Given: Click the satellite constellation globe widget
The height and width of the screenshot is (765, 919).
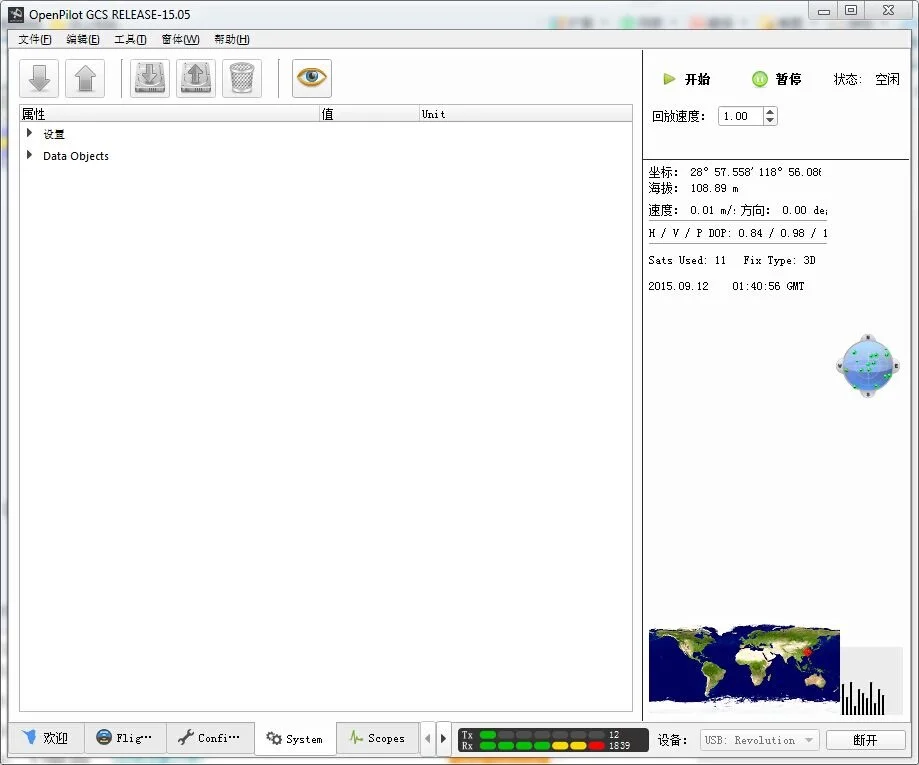Looking at the screenshot, I should click(x=867, y=366).
